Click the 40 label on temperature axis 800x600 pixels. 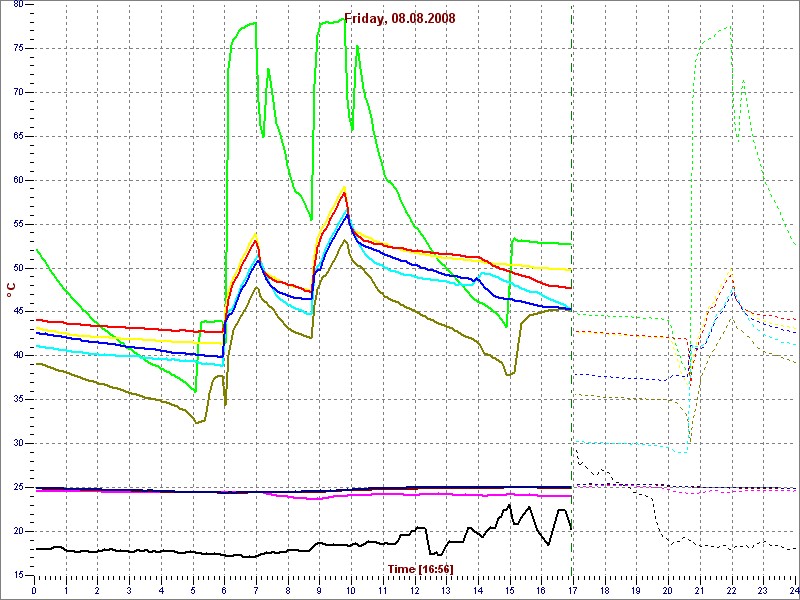coord(18,356)
